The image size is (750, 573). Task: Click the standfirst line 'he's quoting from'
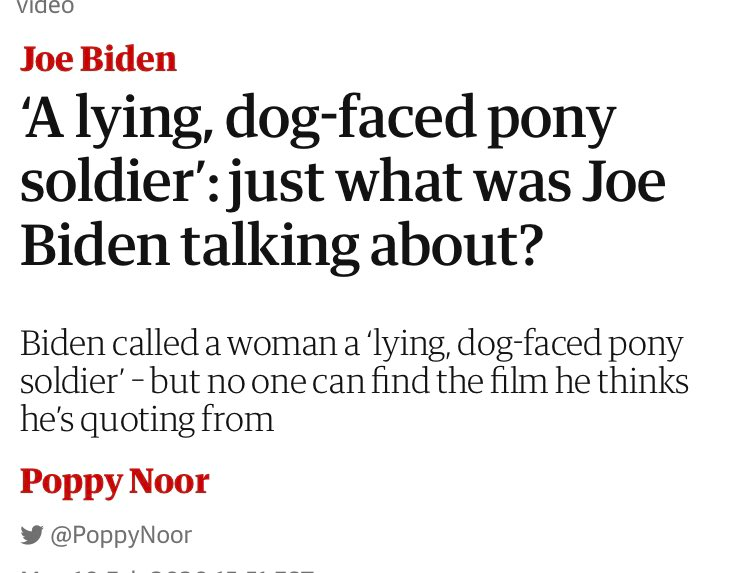pyautogui.click(x=147, y=420)
